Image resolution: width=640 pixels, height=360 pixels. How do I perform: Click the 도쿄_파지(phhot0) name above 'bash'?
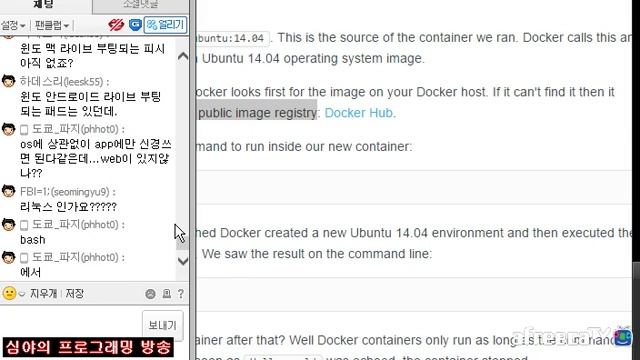76,225
